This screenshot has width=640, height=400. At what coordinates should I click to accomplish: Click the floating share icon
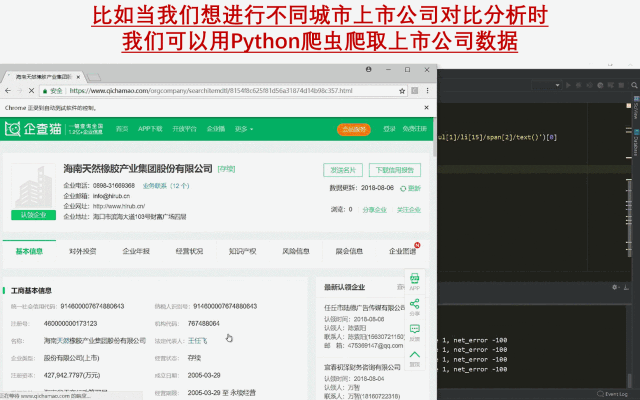[x=415, y=307]
